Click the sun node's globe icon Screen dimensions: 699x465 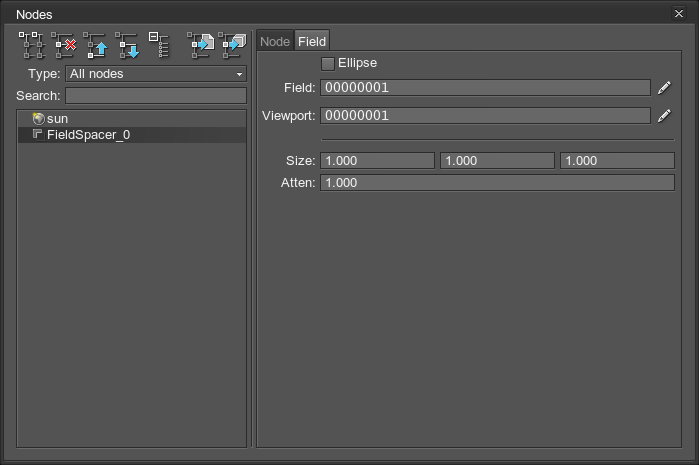[38, 119]
